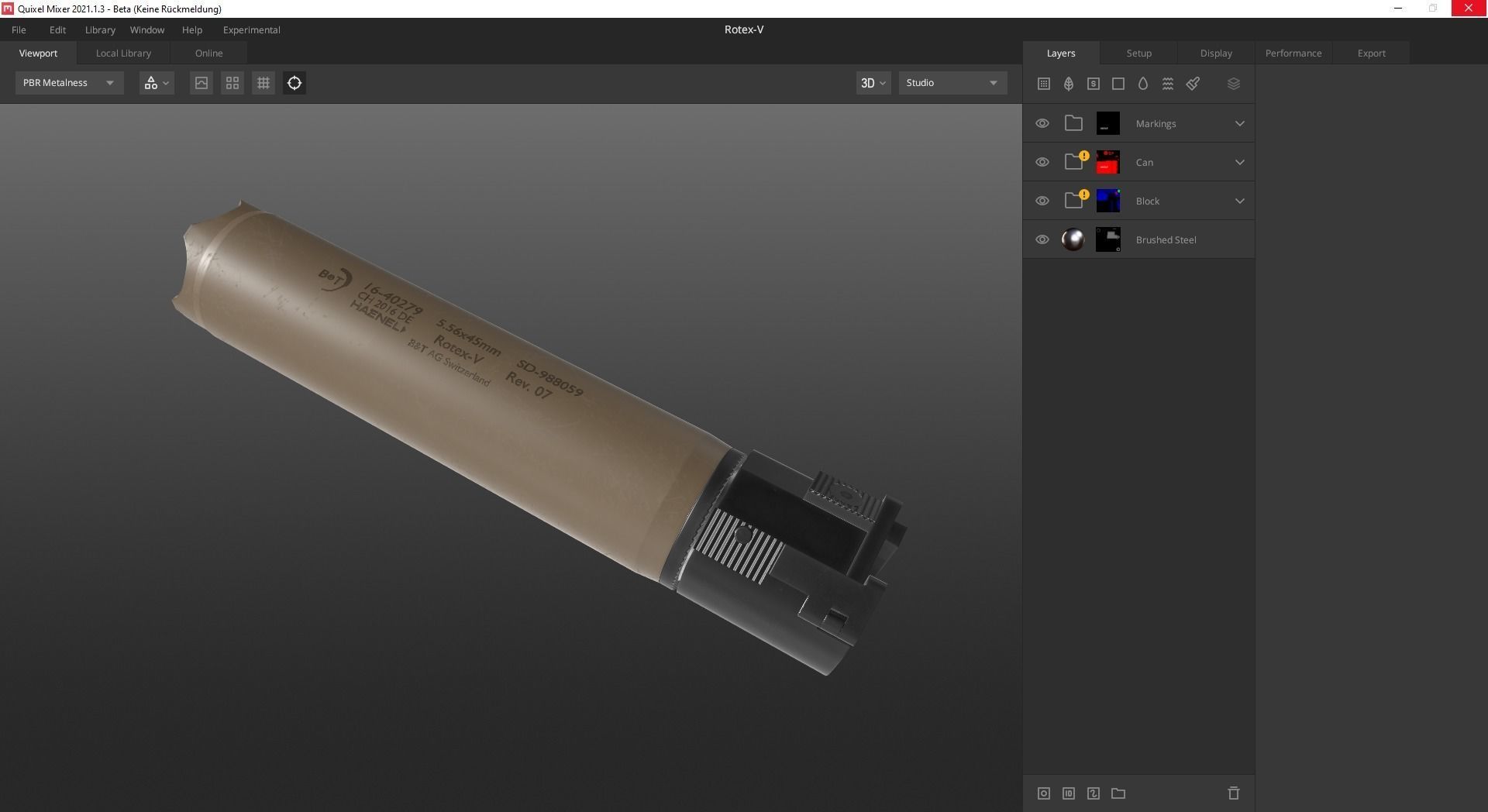This screenshot has width=1488, height=812.
Task: Open the Experimental menu
Action: 252,29
